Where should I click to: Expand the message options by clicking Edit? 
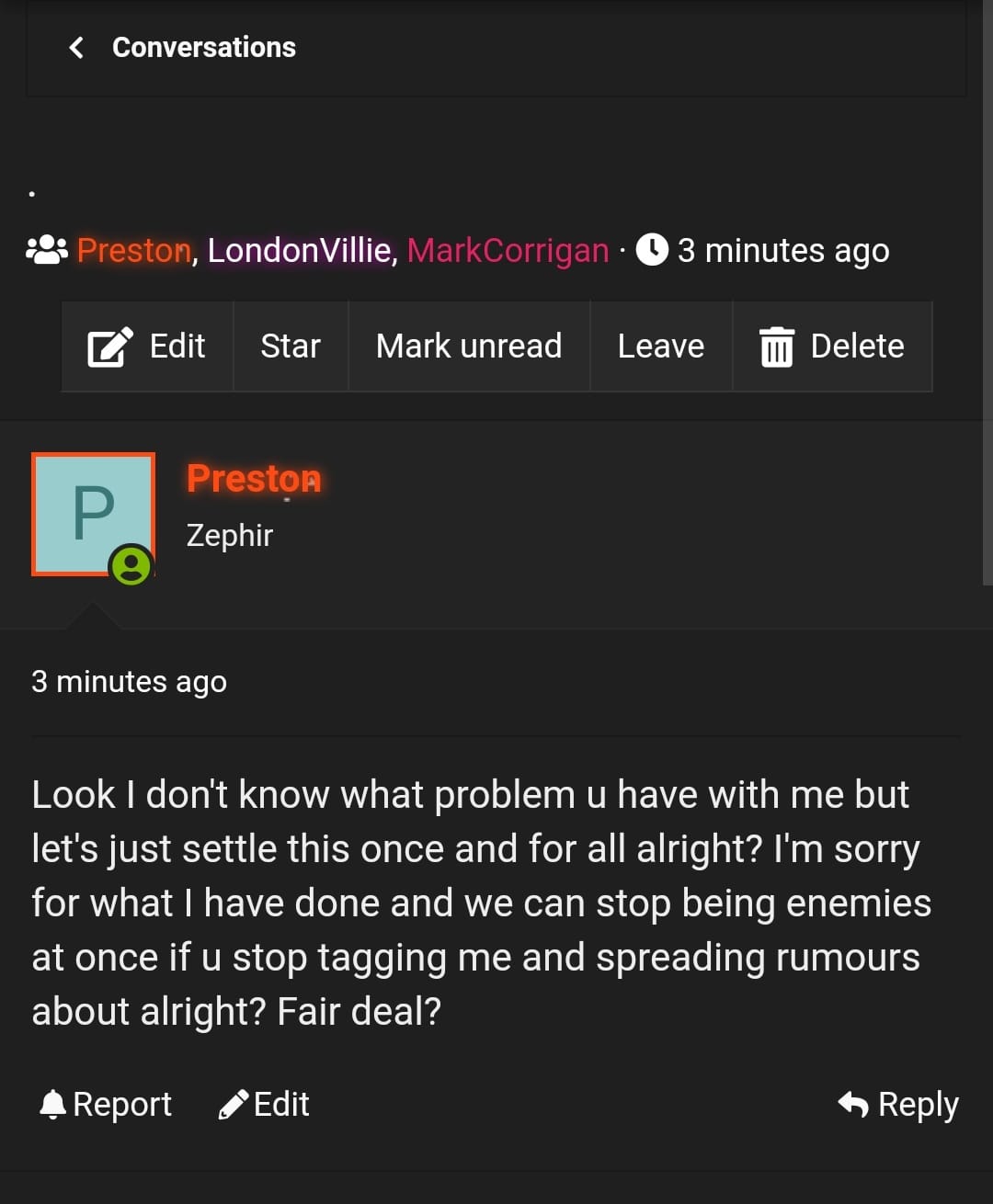pos(175,346)
